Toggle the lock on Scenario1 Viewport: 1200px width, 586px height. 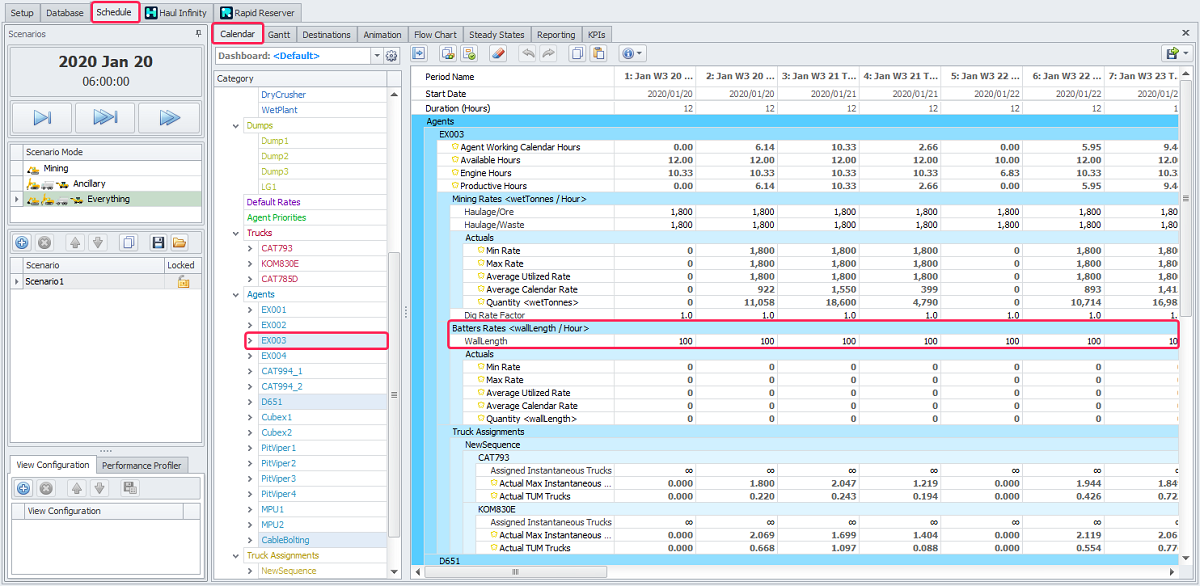(183, 282)
